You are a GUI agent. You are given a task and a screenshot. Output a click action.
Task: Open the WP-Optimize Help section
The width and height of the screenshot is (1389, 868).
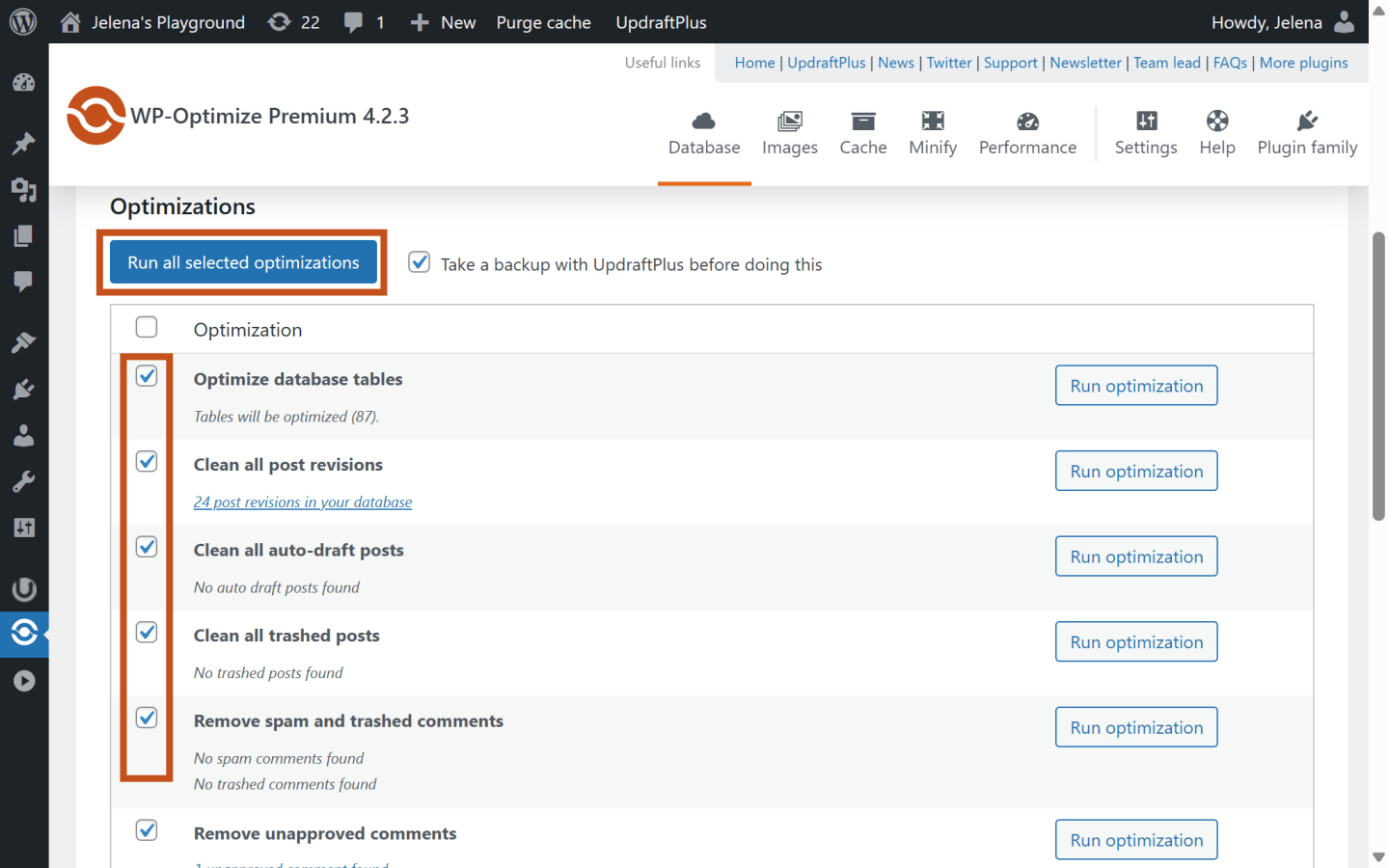1216,133
